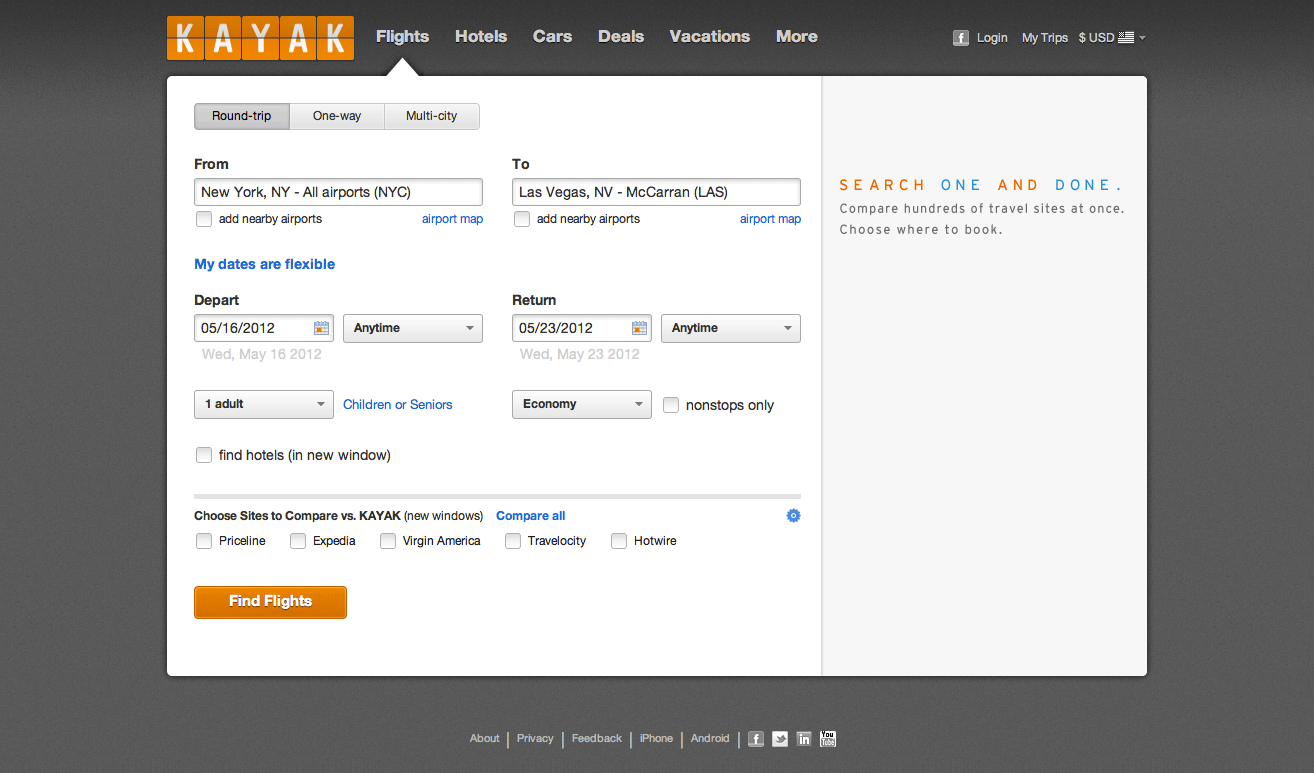1314x773 pixels.
Task: Select the Multi-city tab
Action: (432, 116)
